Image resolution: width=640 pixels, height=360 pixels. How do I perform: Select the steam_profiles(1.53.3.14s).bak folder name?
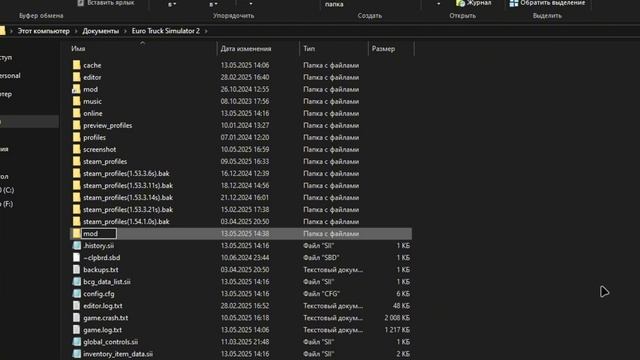[128, 198]
